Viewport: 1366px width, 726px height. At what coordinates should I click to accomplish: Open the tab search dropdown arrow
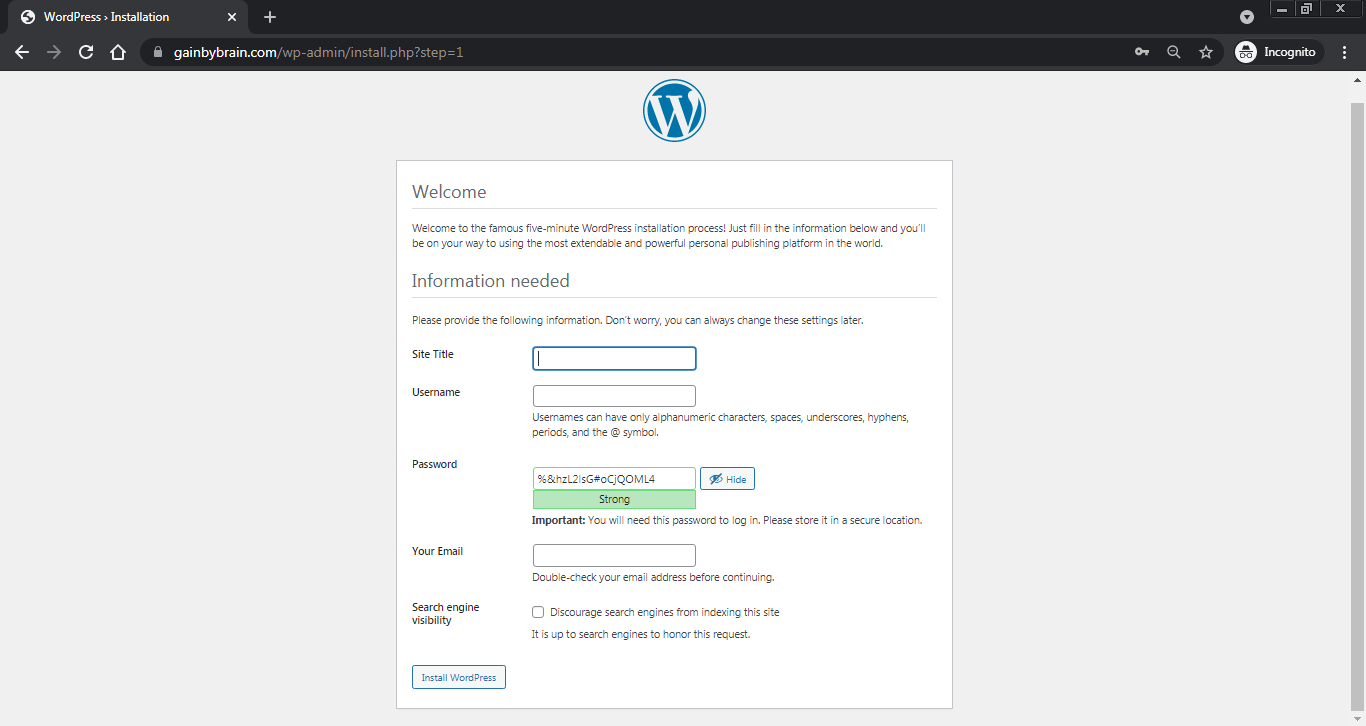click(1246, 17)
